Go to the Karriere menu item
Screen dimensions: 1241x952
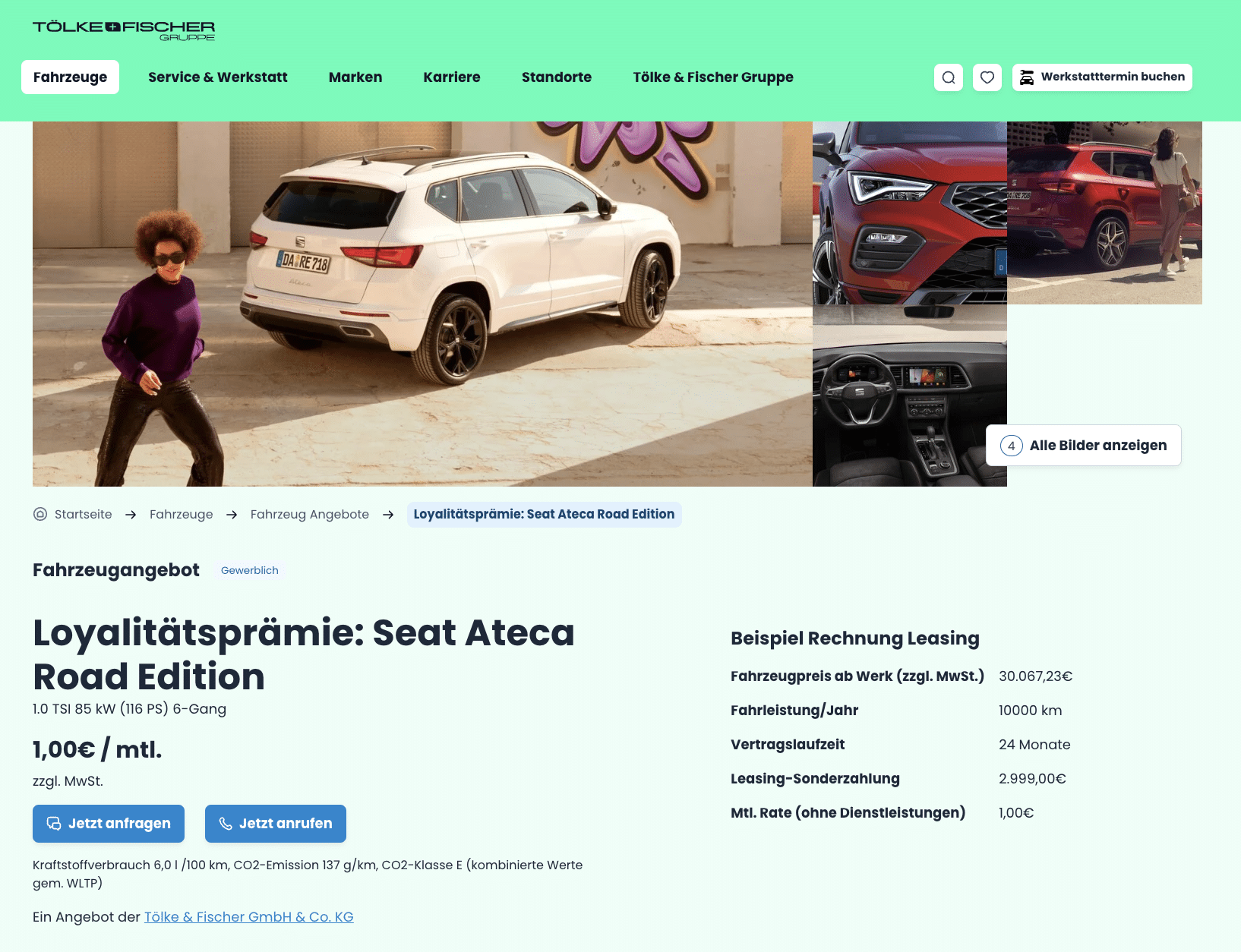point(452,77)
